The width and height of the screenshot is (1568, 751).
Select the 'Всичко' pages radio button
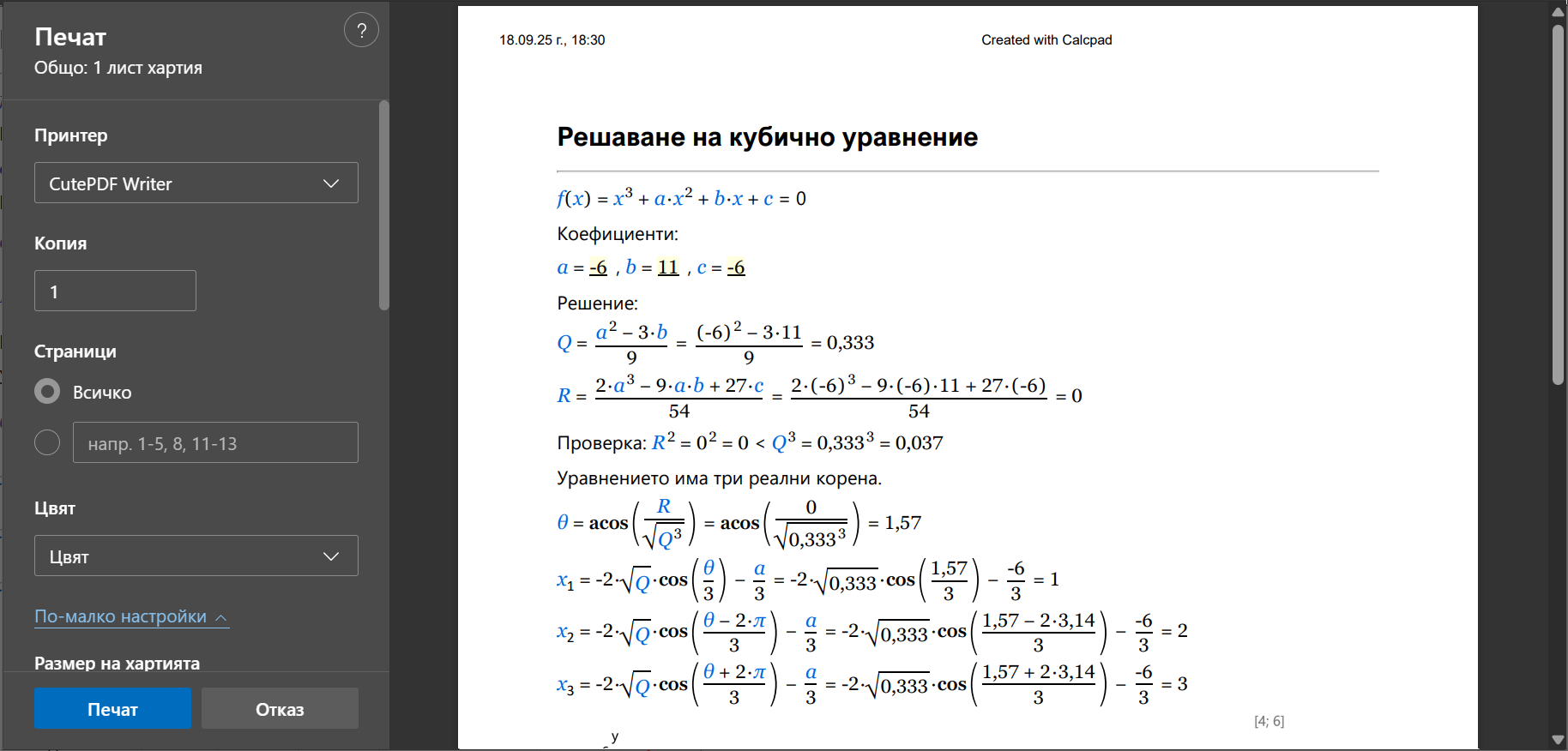pyautogui.click(x=47, y=392)
